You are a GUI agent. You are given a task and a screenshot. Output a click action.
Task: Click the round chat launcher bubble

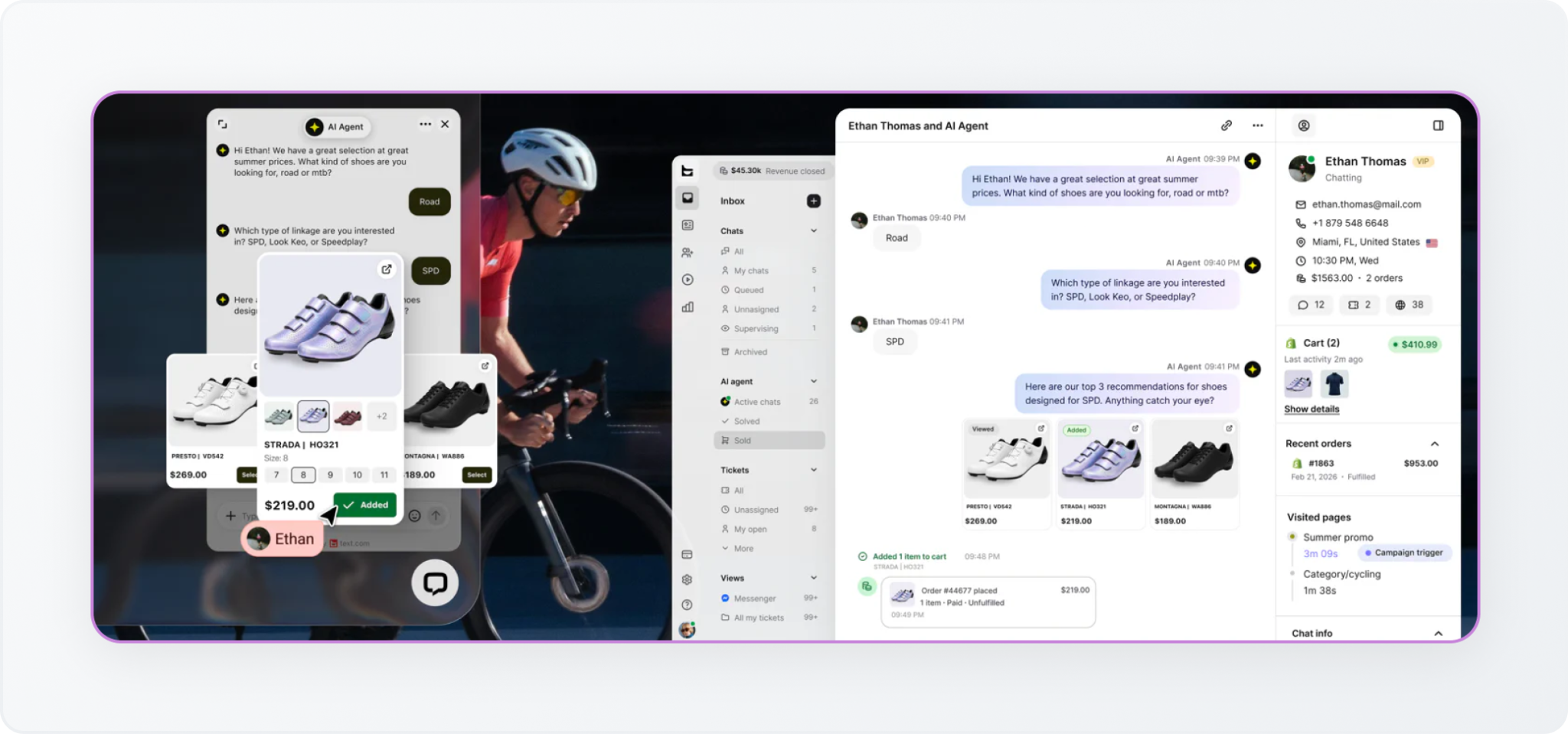(x=435, y=583)
